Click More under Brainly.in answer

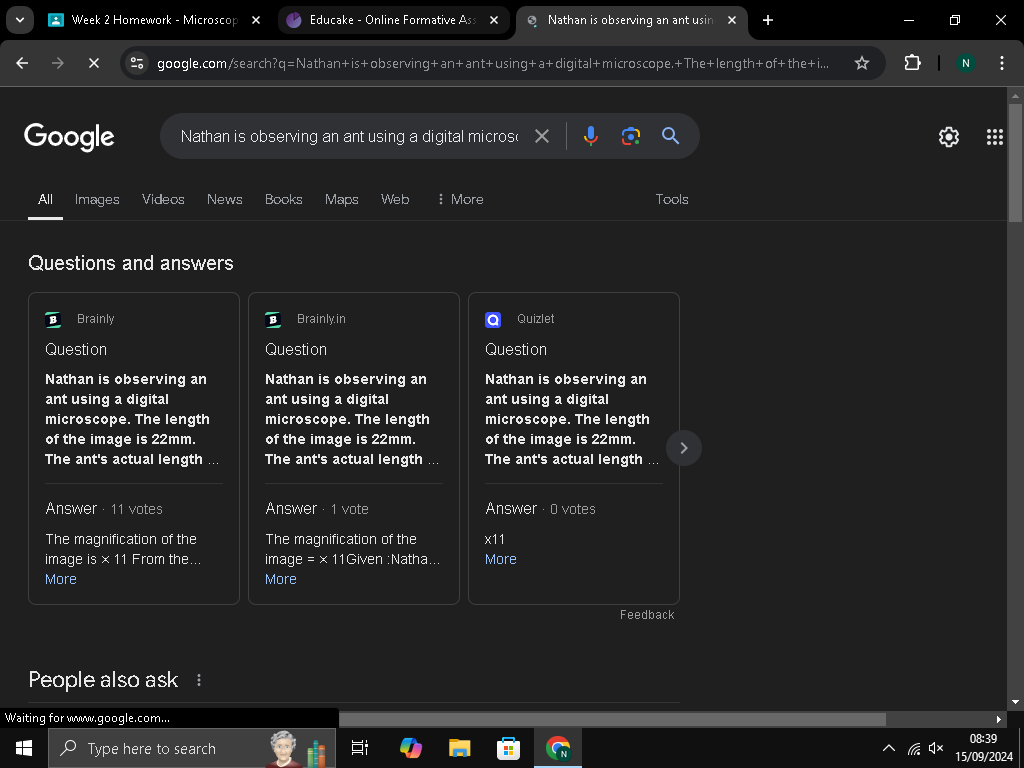click(281, 579)
